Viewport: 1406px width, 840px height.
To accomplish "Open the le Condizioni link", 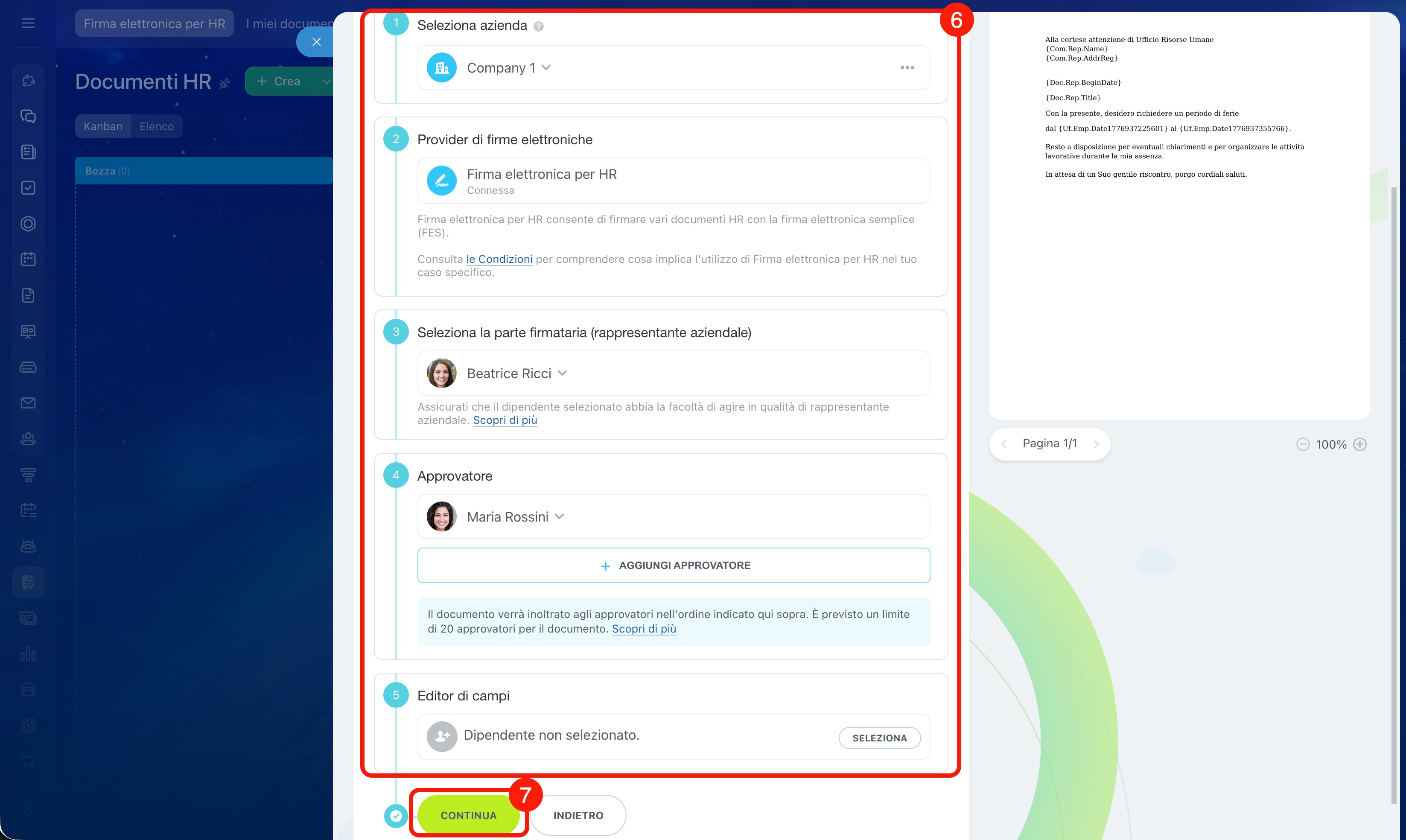I will pos(499,259).
